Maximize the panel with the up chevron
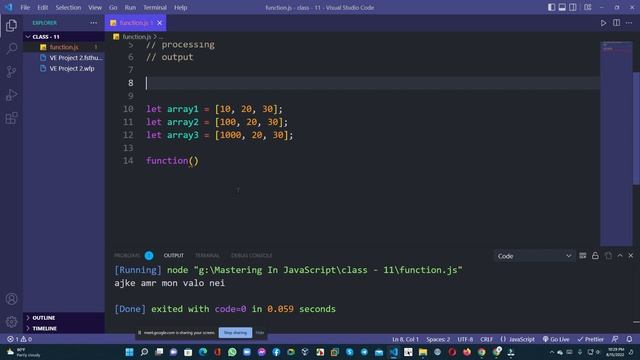640x360 pixels. click(x=620, y=256)
